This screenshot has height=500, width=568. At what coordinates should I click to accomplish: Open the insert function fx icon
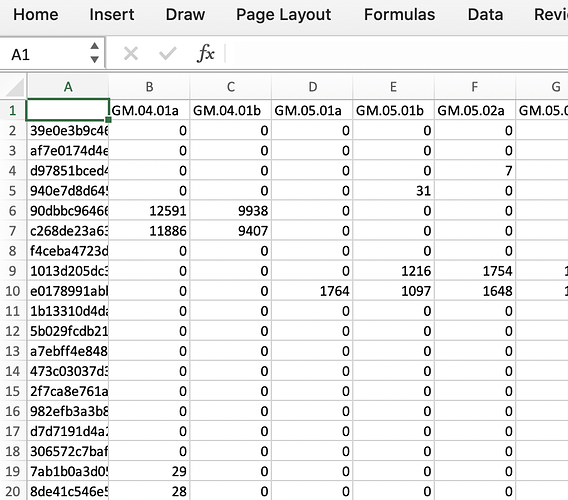pos(205,53)
